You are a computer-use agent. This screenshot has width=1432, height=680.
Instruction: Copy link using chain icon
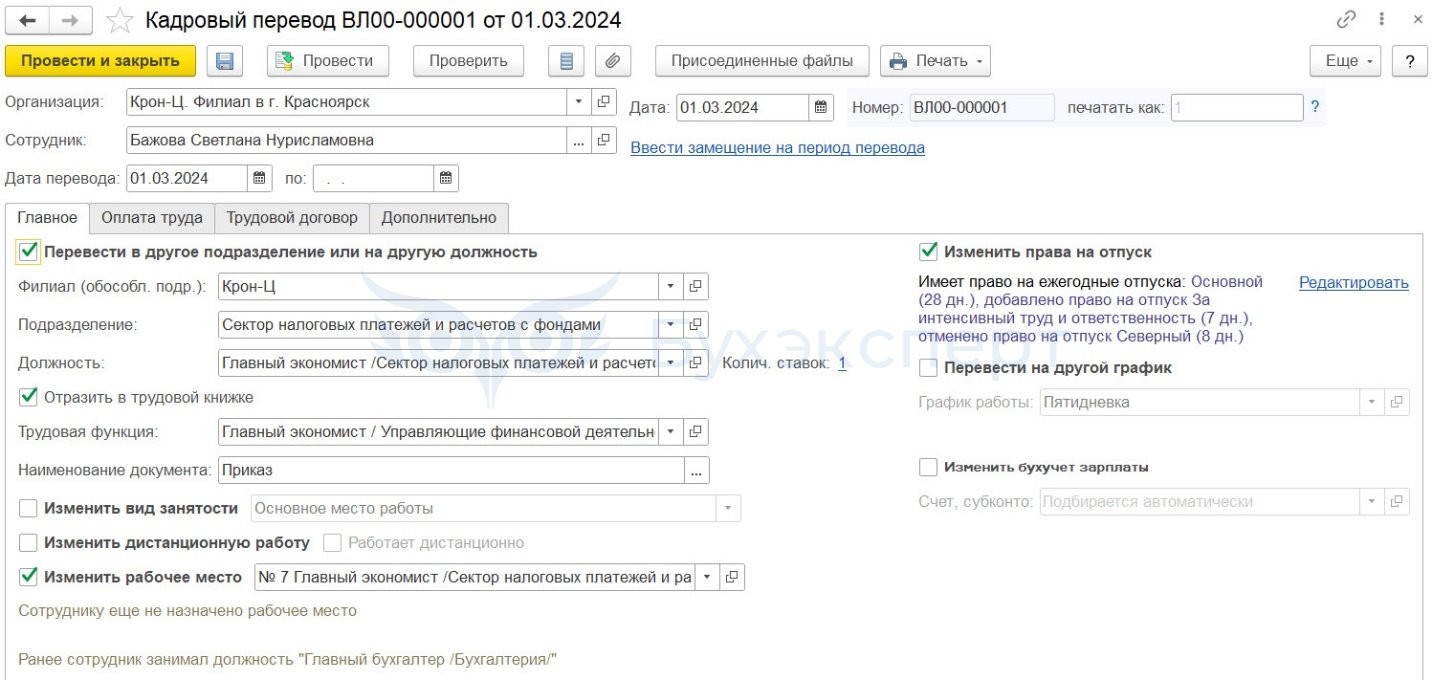pyautogui.click(x=1346, y=19)
